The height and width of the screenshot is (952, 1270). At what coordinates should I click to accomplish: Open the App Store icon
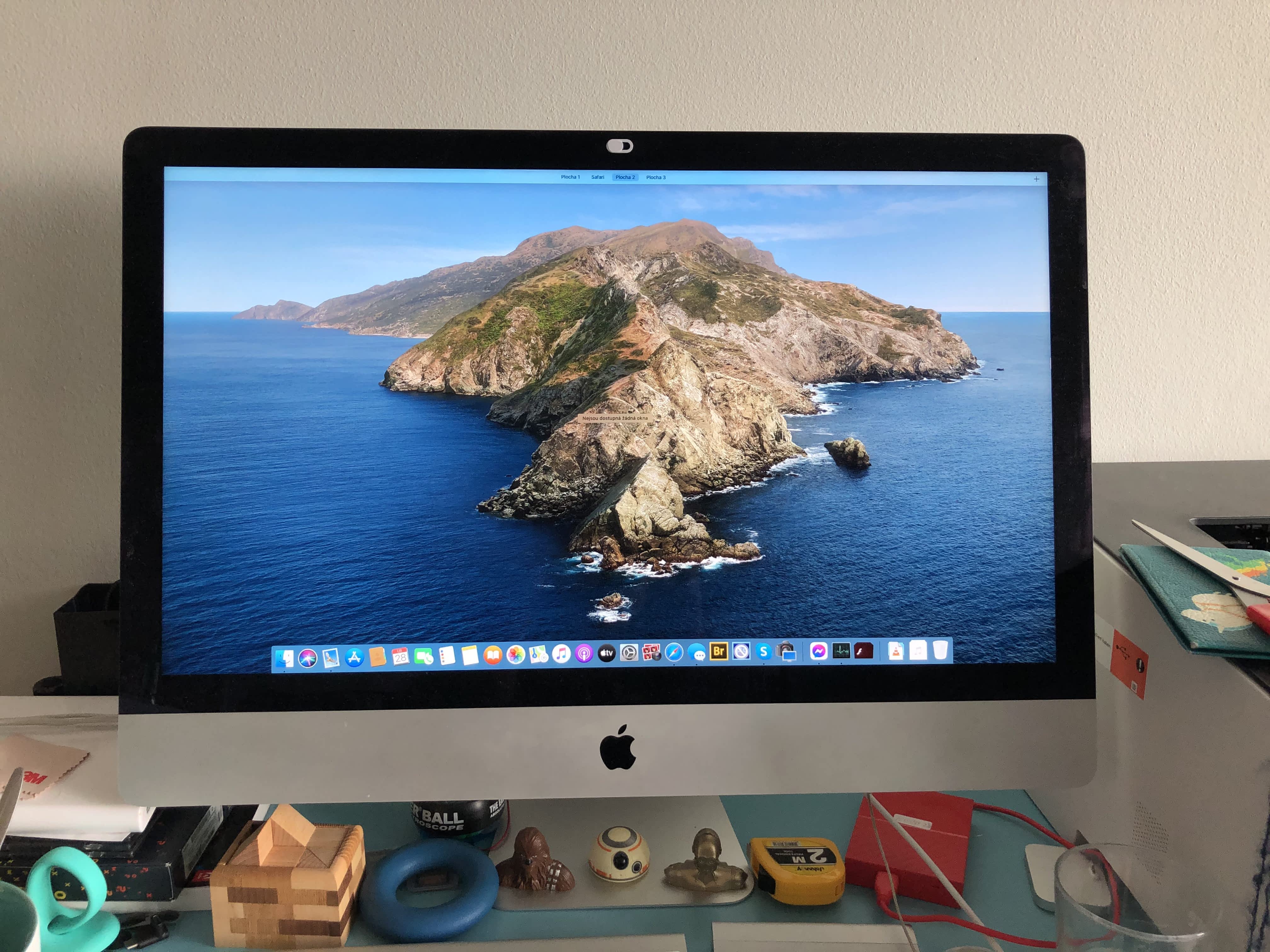(354, 657)
